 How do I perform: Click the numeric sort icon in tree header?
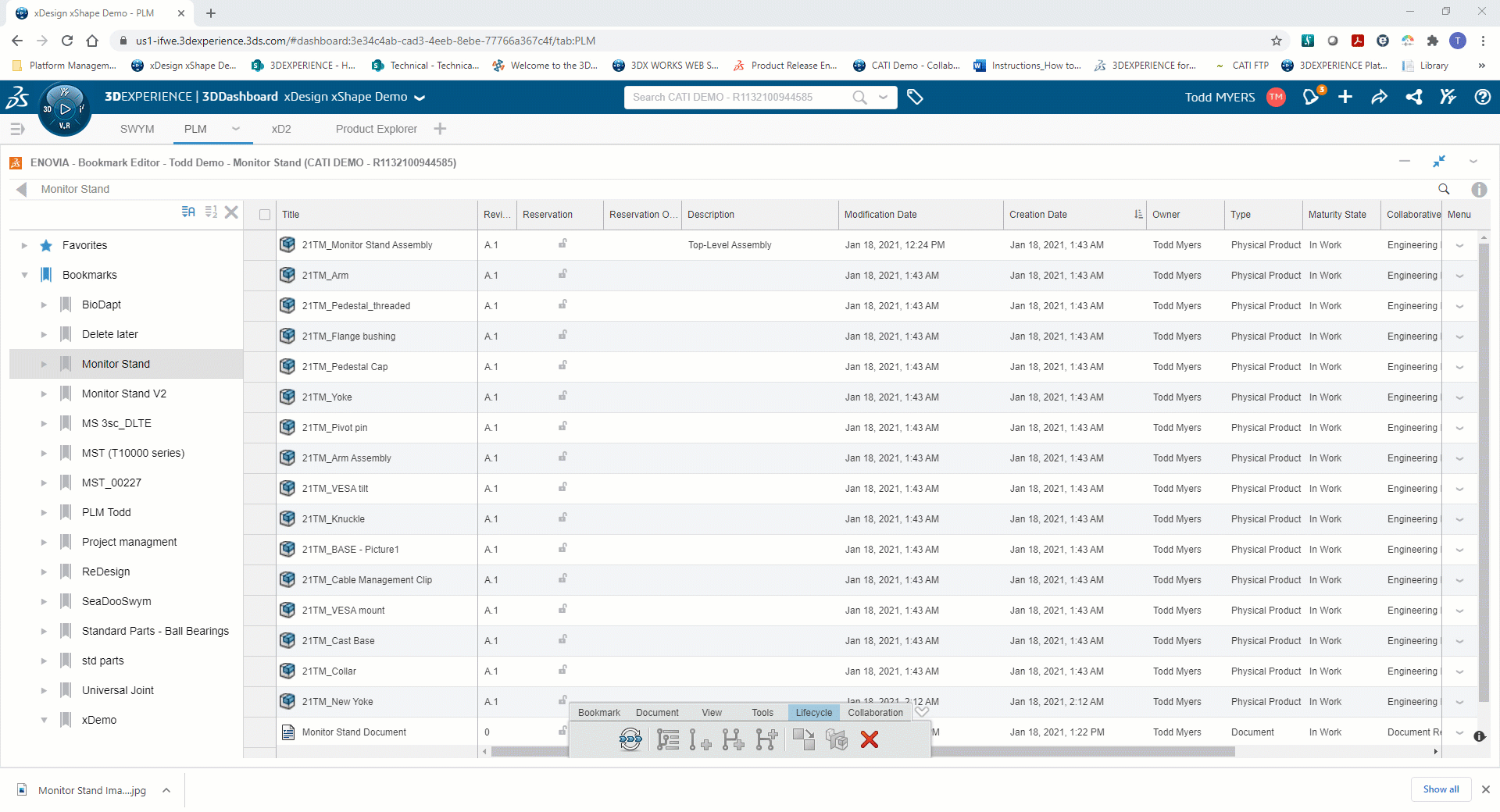[211, 212]
